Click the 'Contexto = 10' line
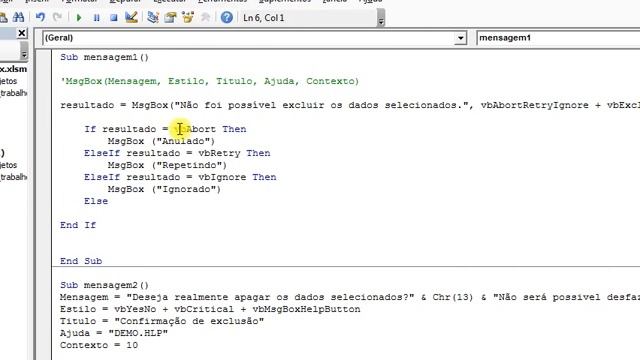The height and width of the screenshot is (360, 640). coord(99,345)
